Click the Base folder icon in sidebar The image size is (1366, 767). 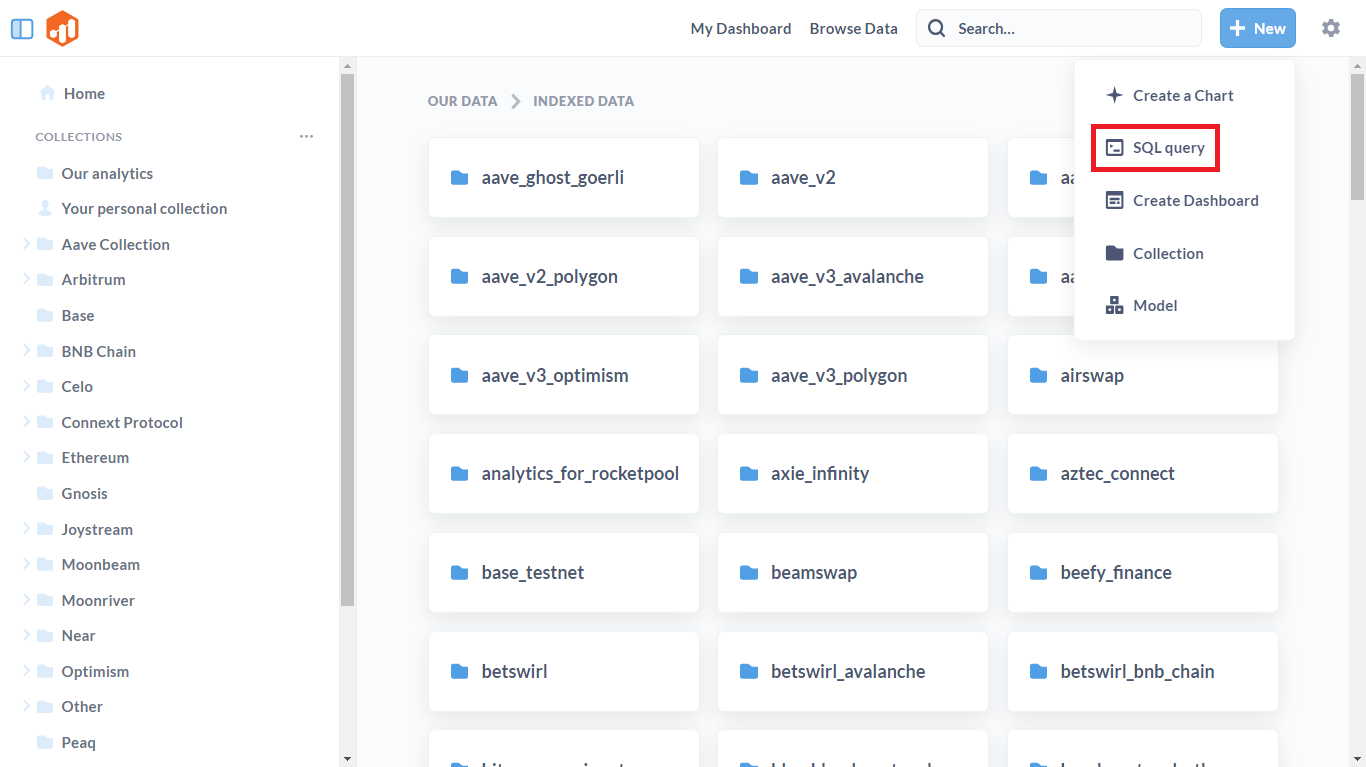tap(45, 315)
